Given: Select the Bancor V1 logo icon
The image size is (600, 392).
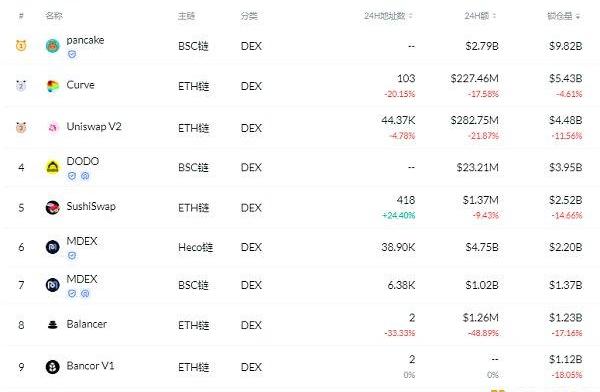Looking at the screenshot, I should coord(53,367).
